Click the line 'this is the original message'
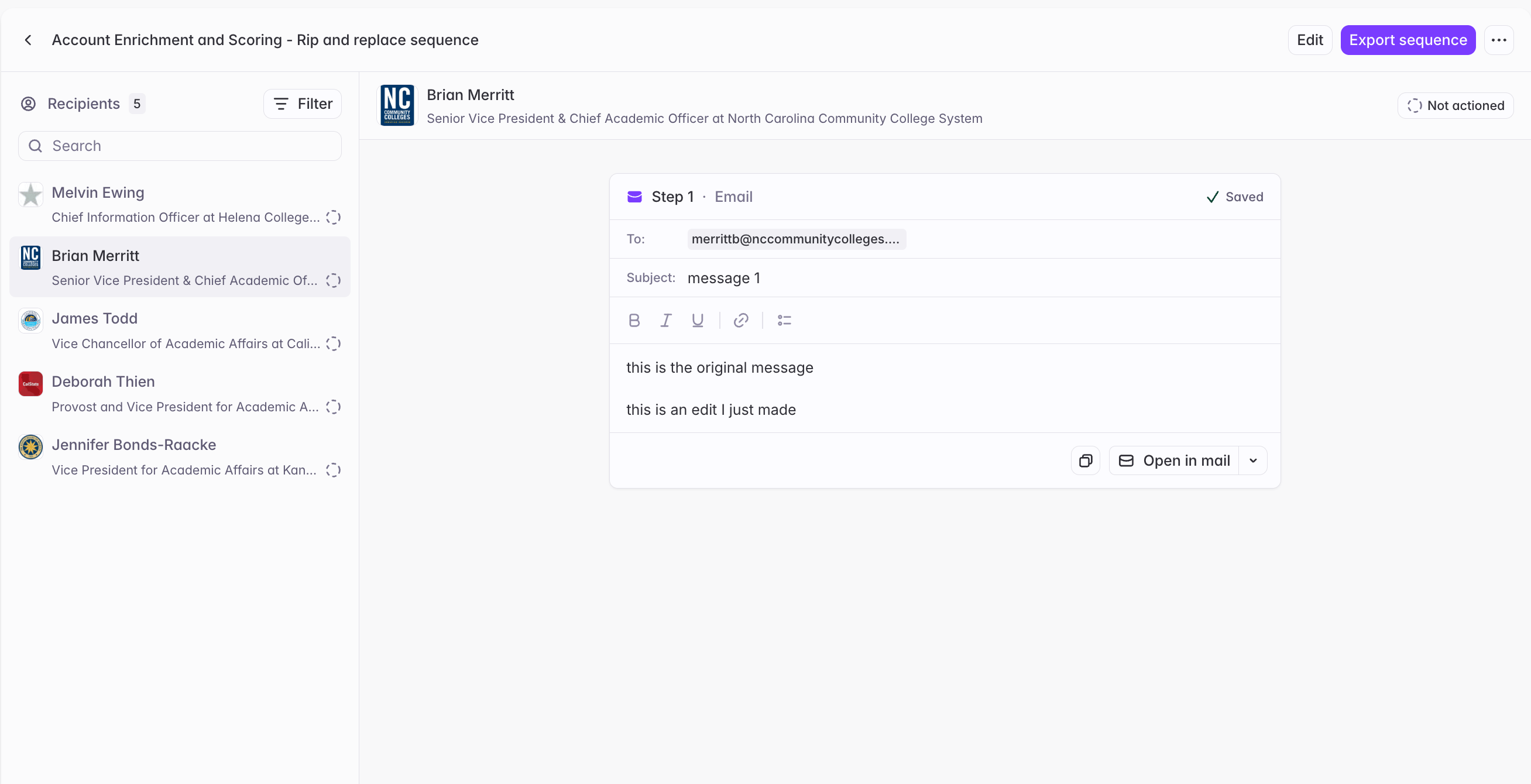The height and width of the screenshot is (784, 1531). (x=719, y=367)
